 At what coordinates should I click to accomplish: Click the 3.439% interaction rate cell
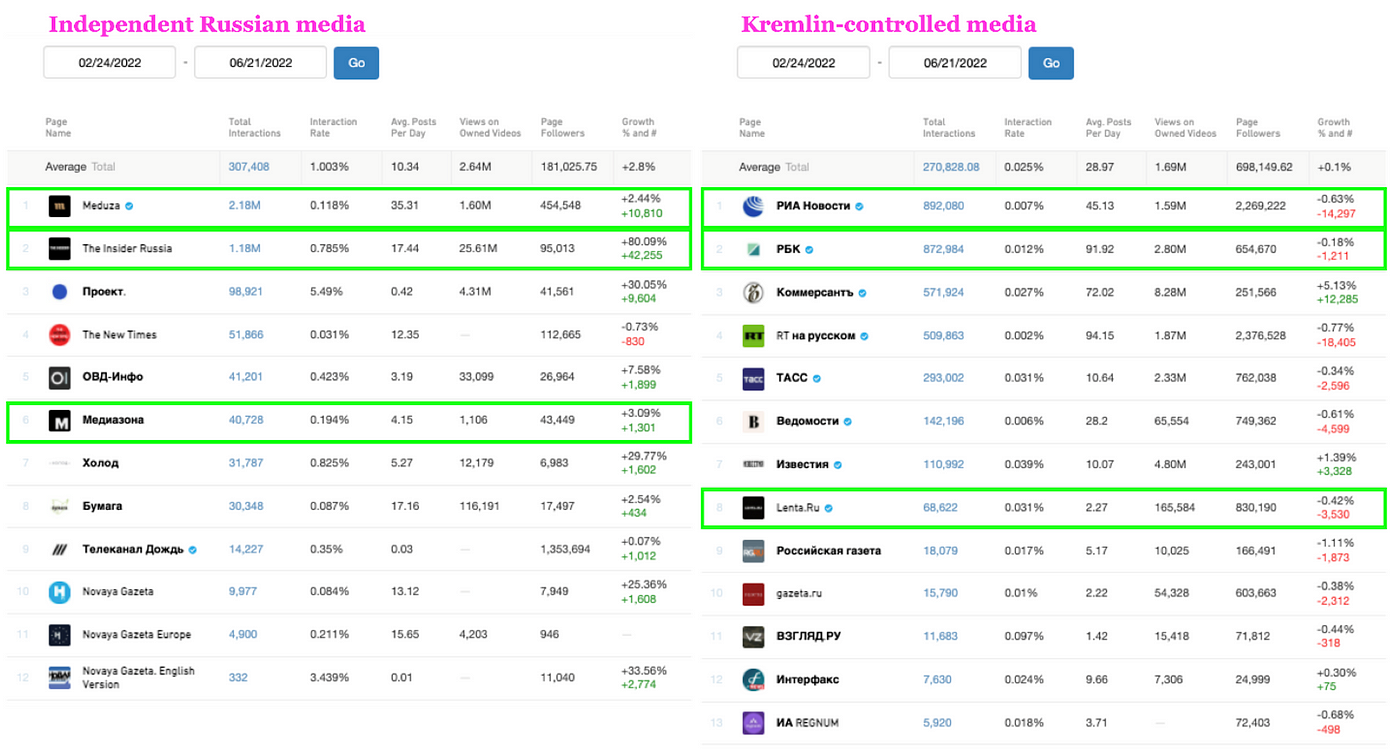[329, 678]
